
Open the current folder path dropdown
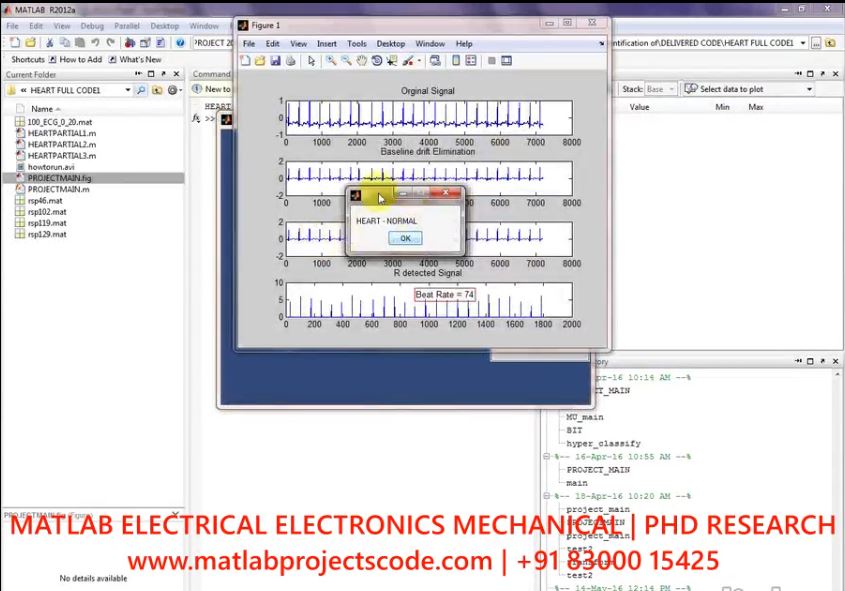tap(128, 90)
